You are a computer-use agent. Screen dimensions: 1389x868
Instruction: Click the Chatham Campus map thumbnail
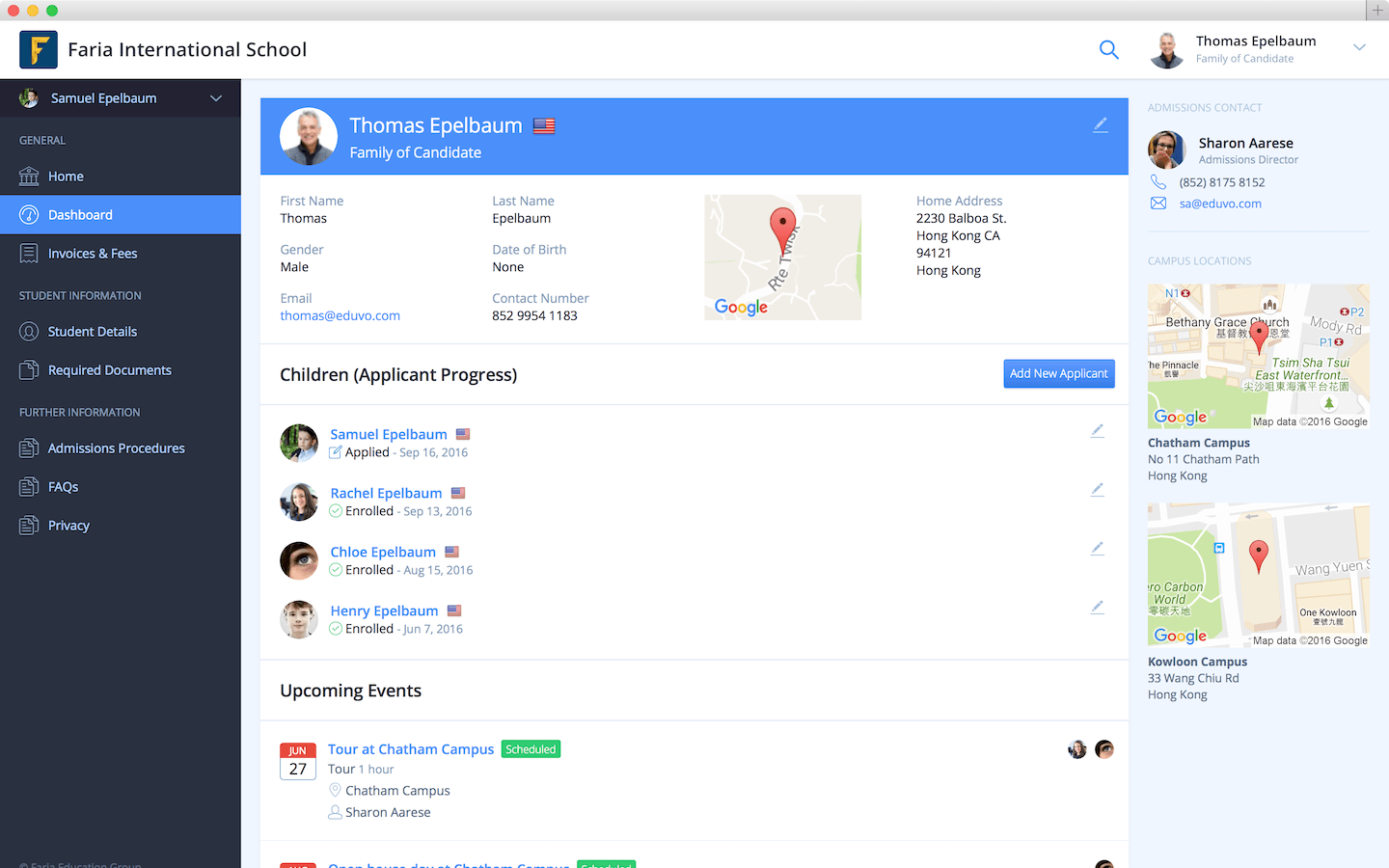click(1258, 356)
